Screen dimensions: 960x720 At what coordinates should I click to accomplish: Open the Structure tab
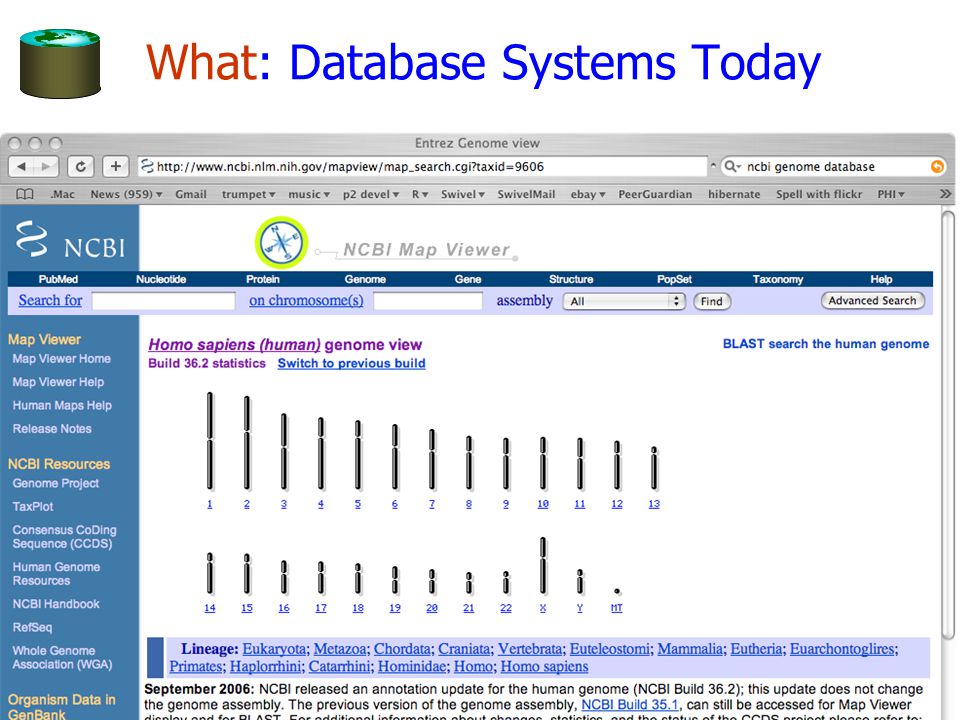[571, 279]
